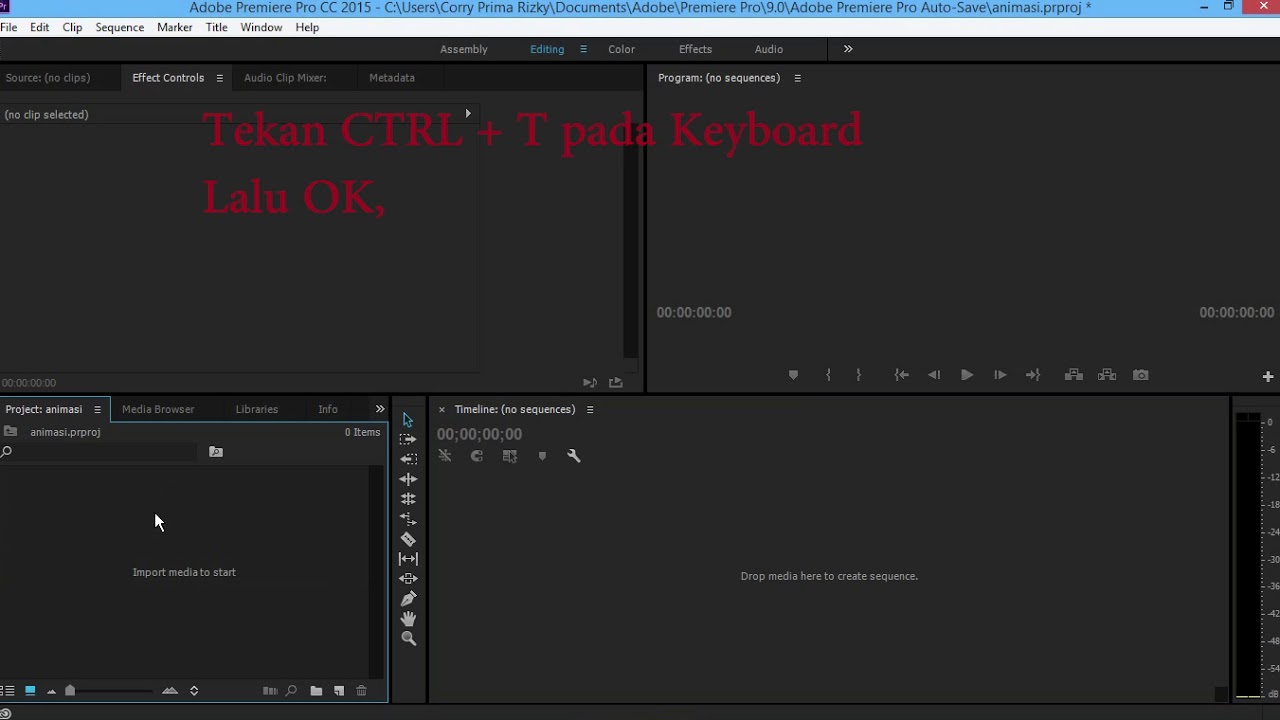Click Export Frame camera icon
1280x720 pixels.
tap(1141, 375)
